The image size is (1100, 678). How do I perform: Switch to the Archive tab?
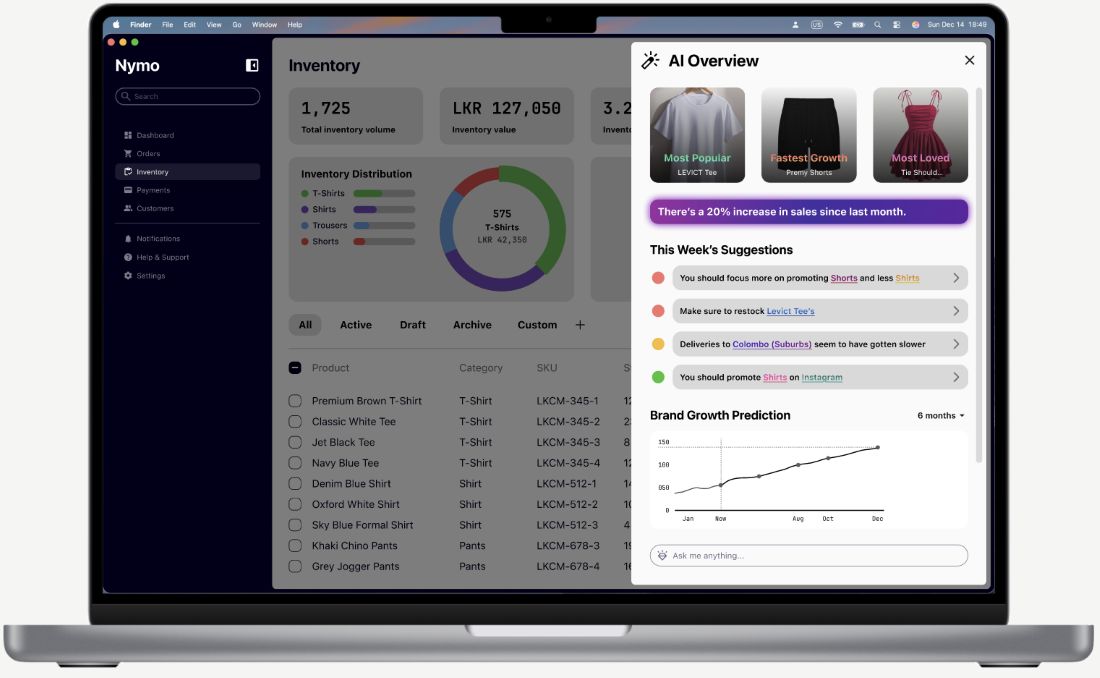click(x=472, y=325)
